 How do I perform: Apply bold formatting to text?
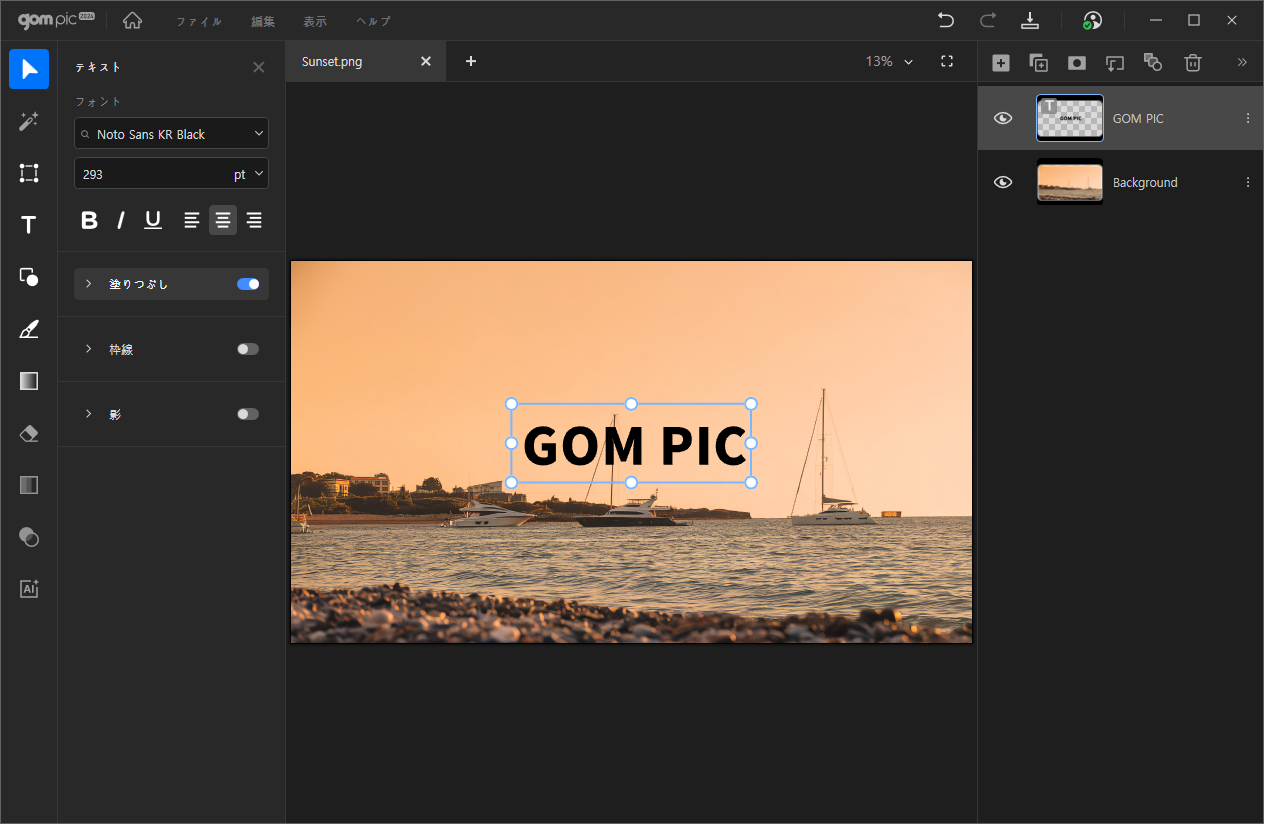pyautogui.click(x=89, y=220)
